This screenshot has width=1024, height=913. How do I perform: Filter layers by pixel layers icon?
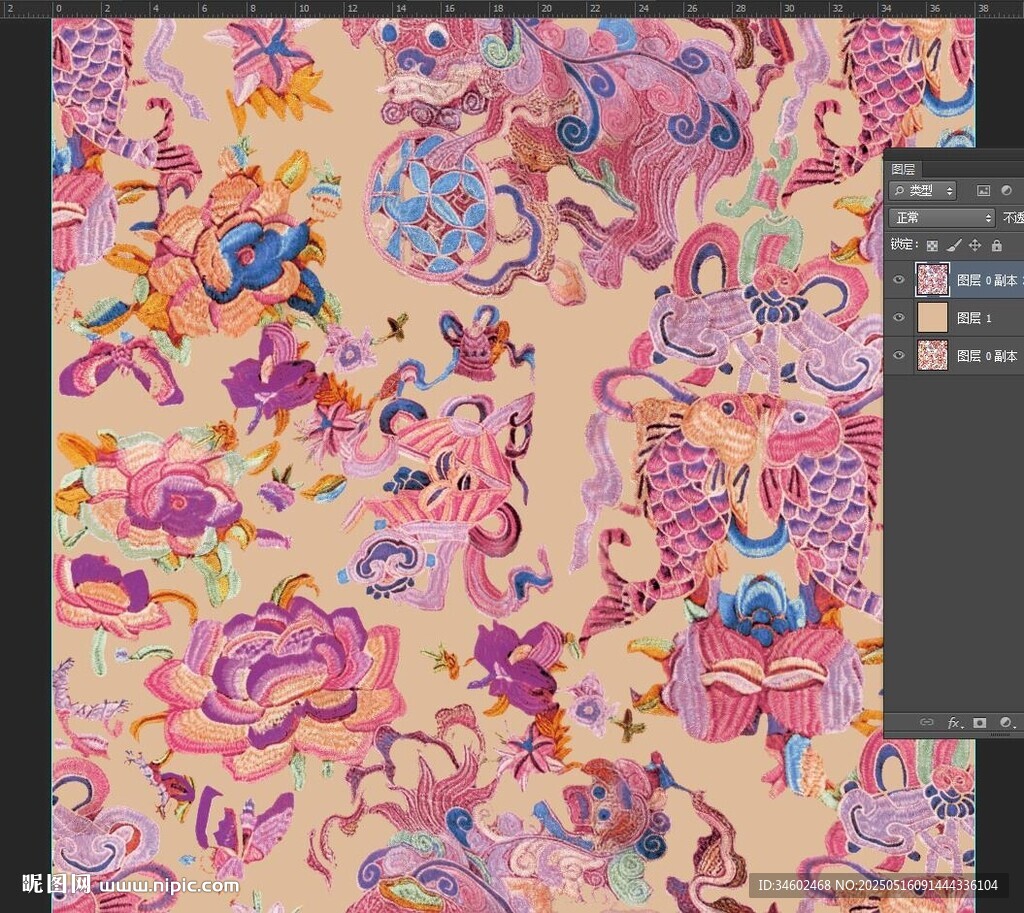click(983, 191)
